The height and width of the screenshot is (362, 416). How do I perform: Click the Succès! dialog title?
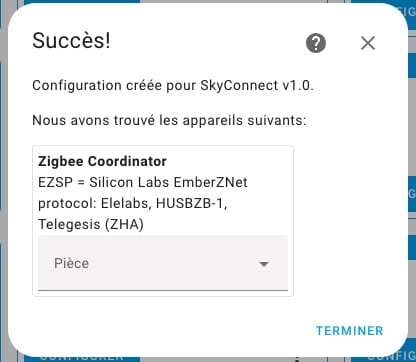coord(71,40)
